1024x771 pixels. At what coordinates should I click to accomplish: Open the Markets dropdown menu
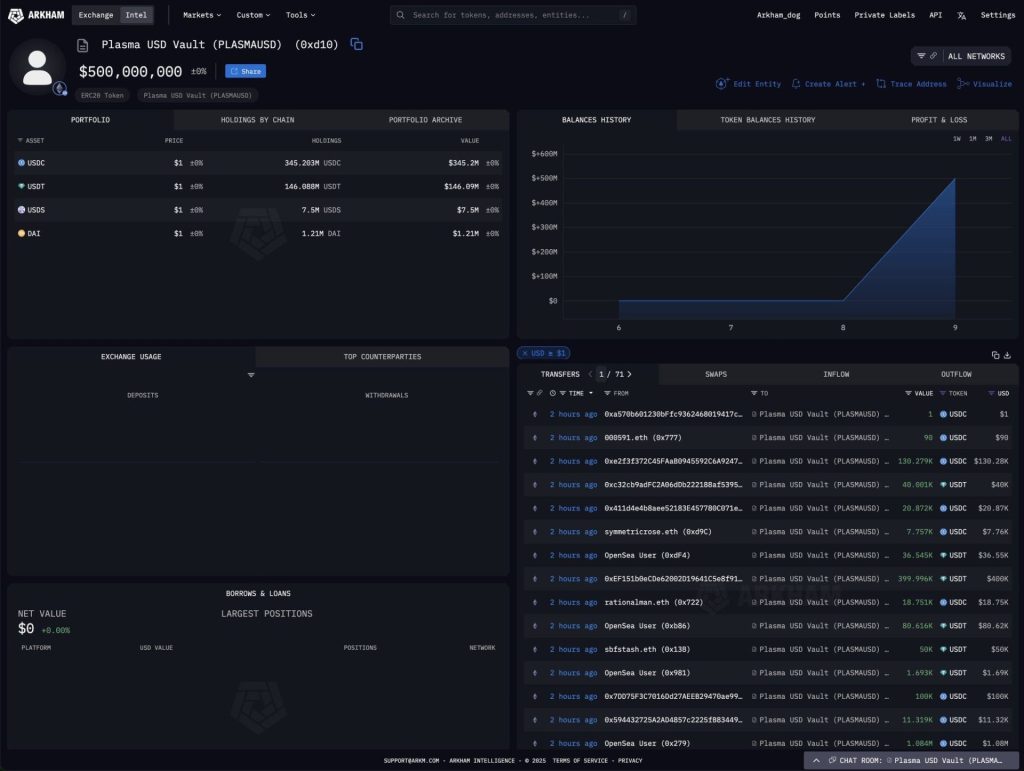click(x=202, y=15)
